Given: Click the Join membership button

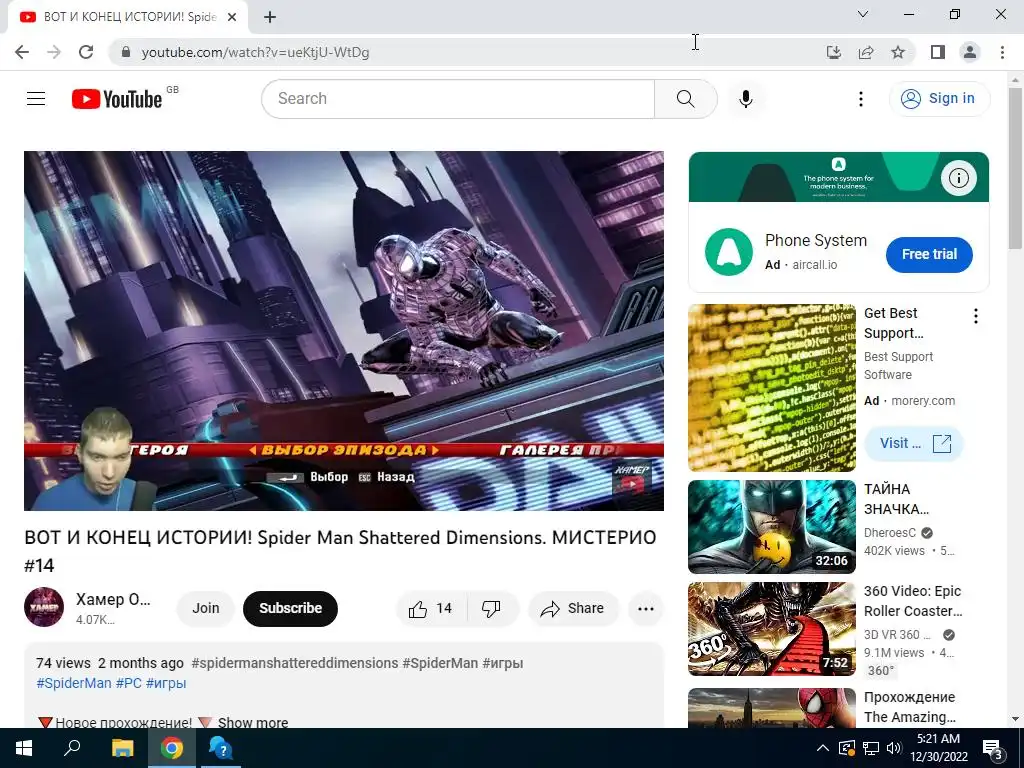Looking at the screenshot, I should pos(206,609).
